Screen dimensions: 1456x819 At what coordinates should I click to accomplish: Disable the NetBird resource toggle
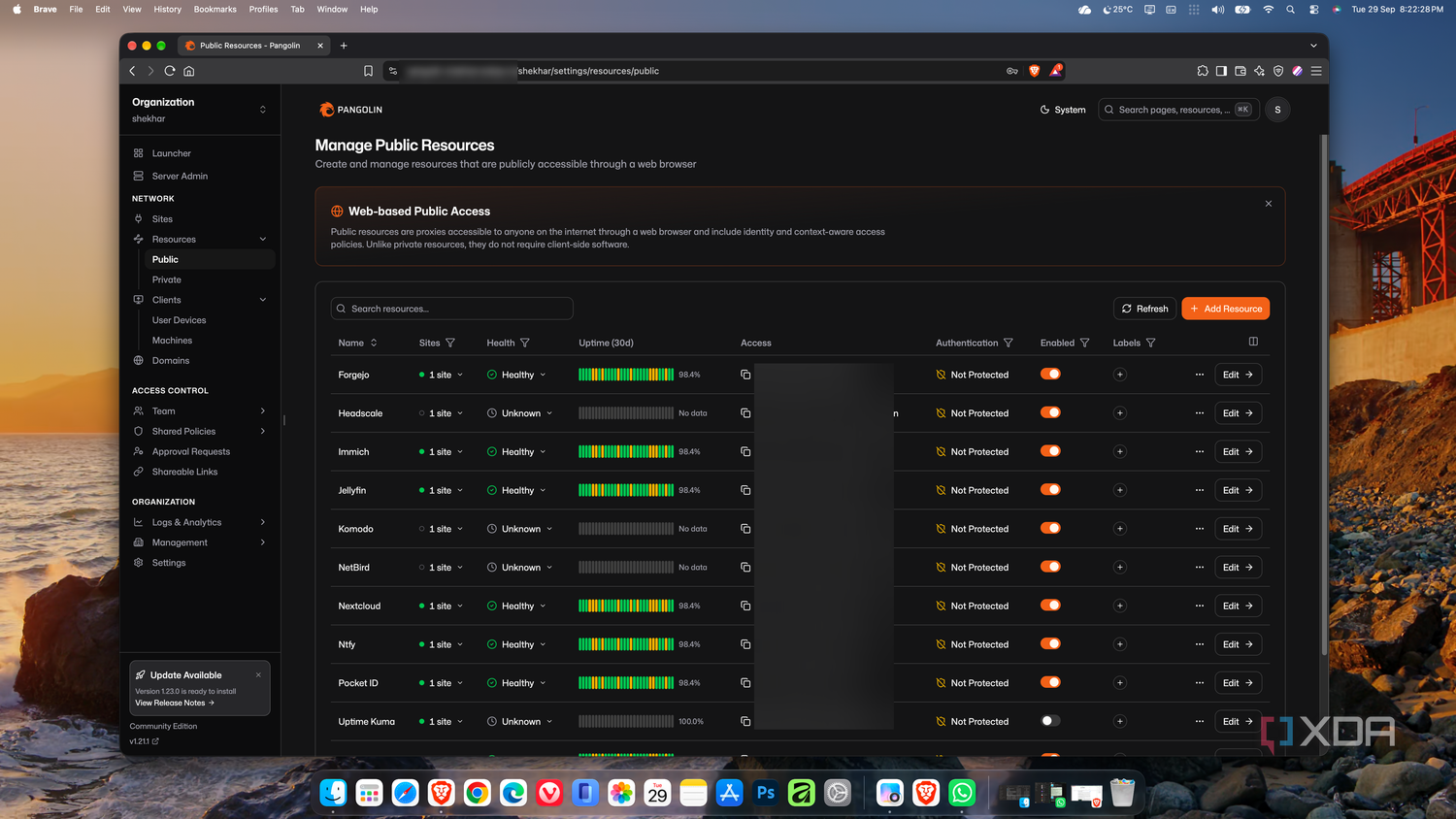(x=1050, y=567)
